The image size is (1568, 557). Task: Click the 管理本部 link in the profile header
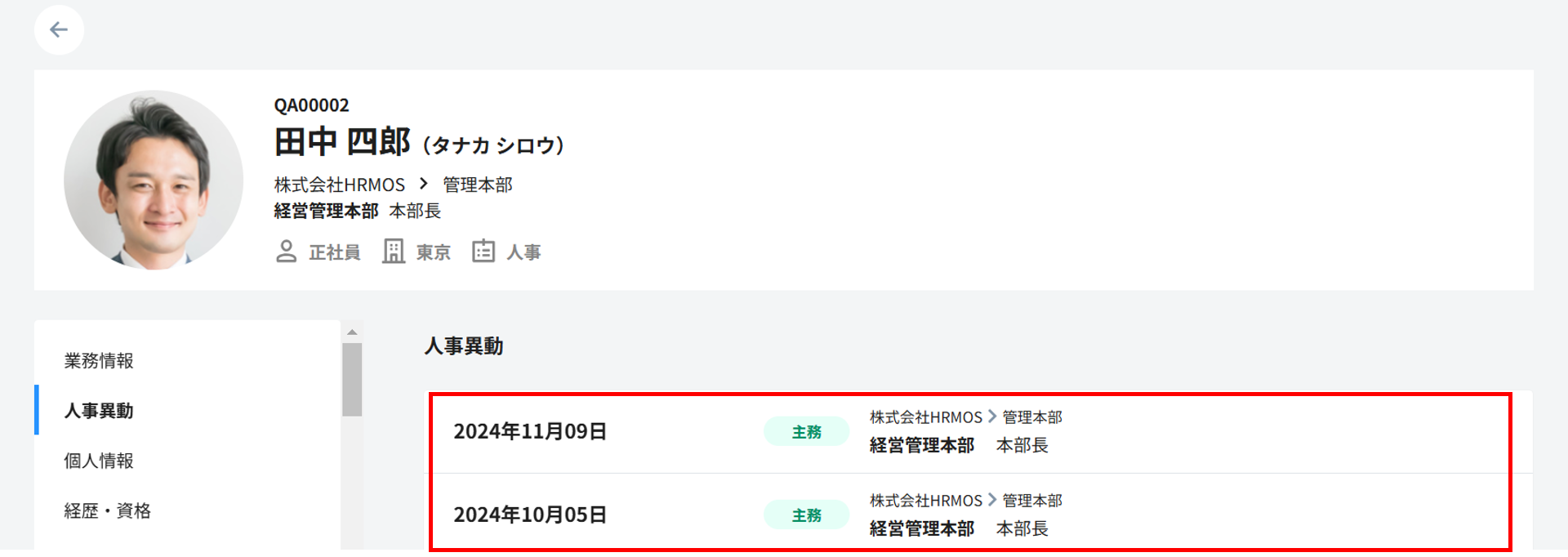coord(477,185)
